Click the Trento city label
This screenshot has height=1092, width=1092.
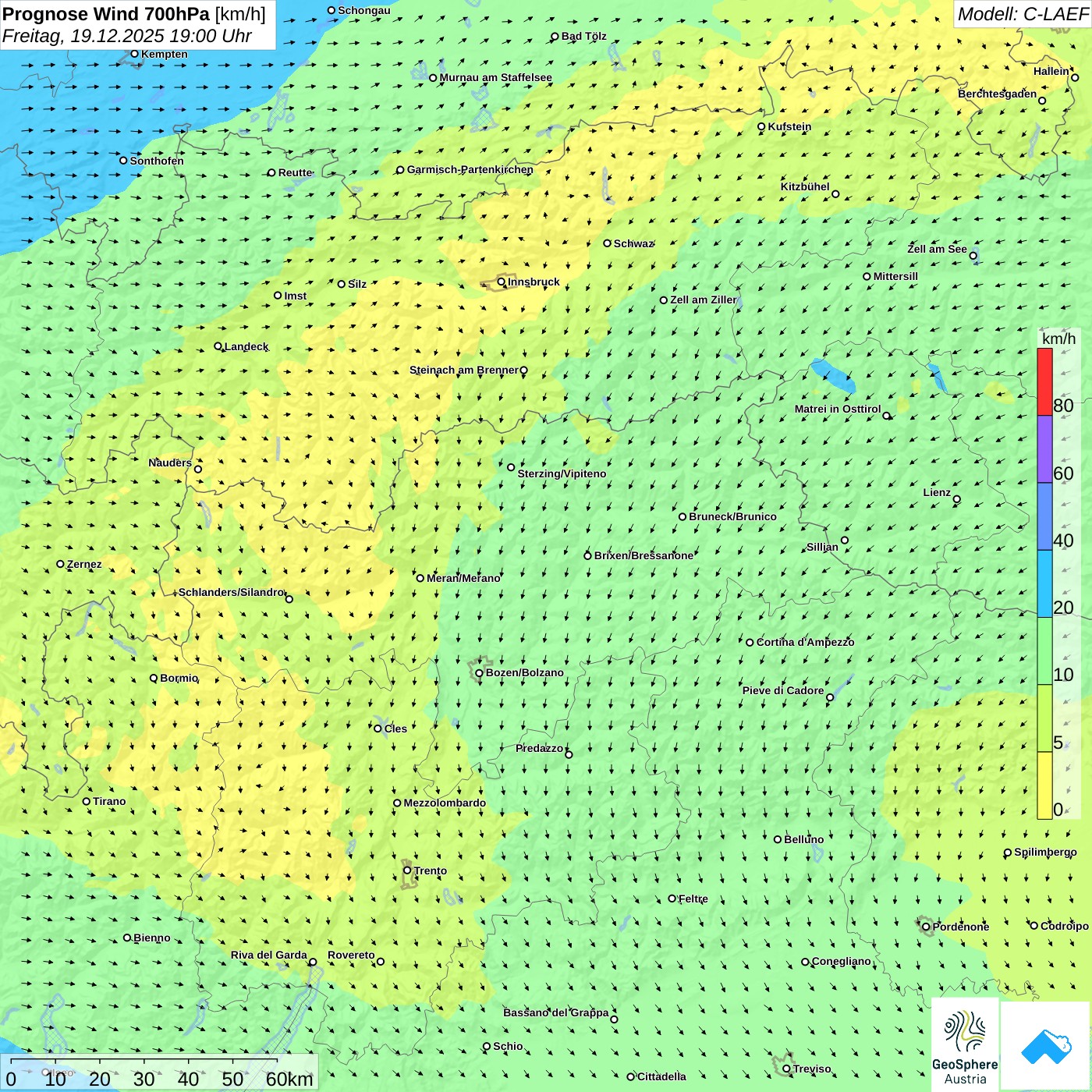coord(430,870)
